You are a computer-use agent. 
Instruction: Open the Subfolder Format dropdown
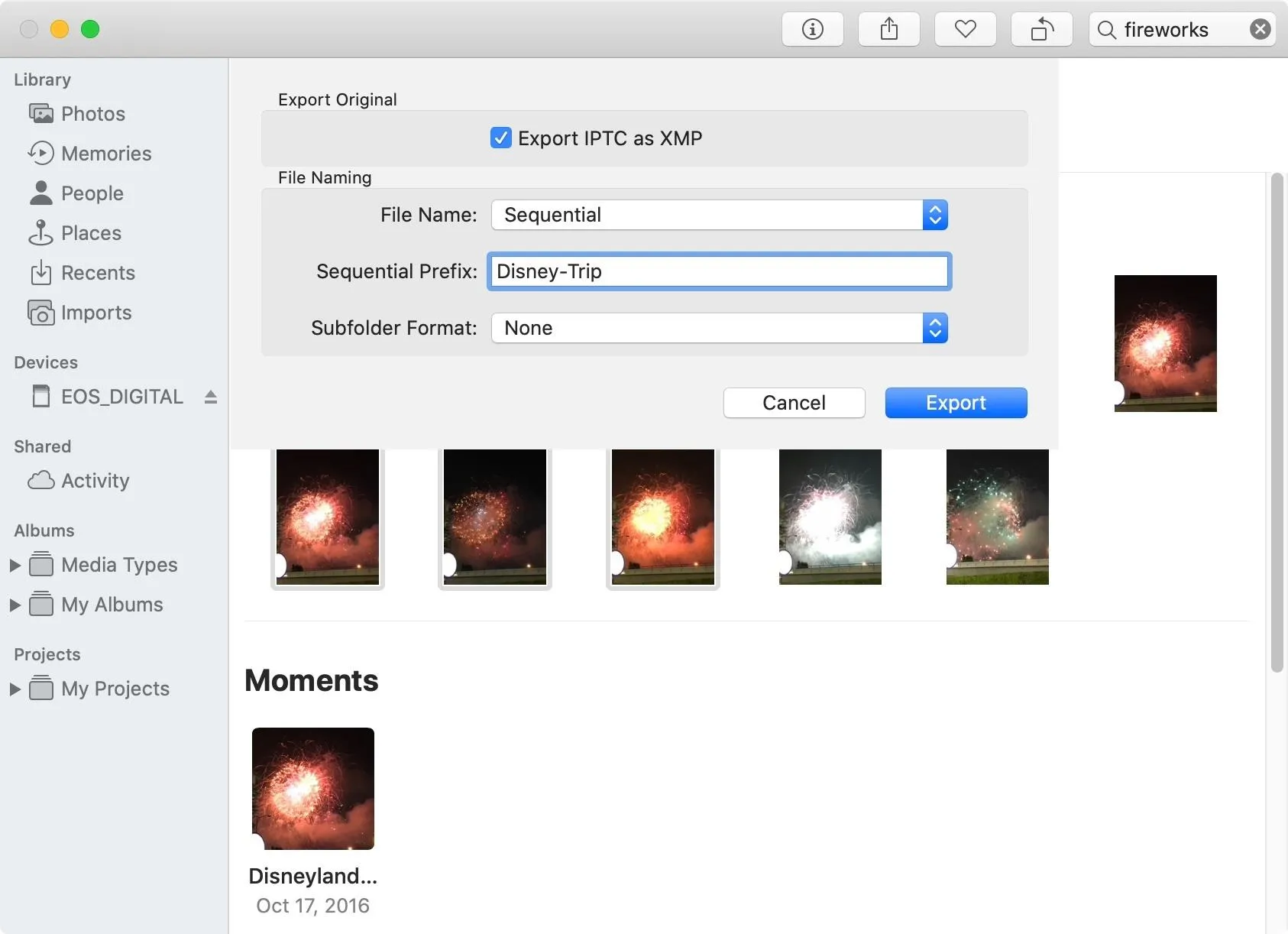click(720, 328)
